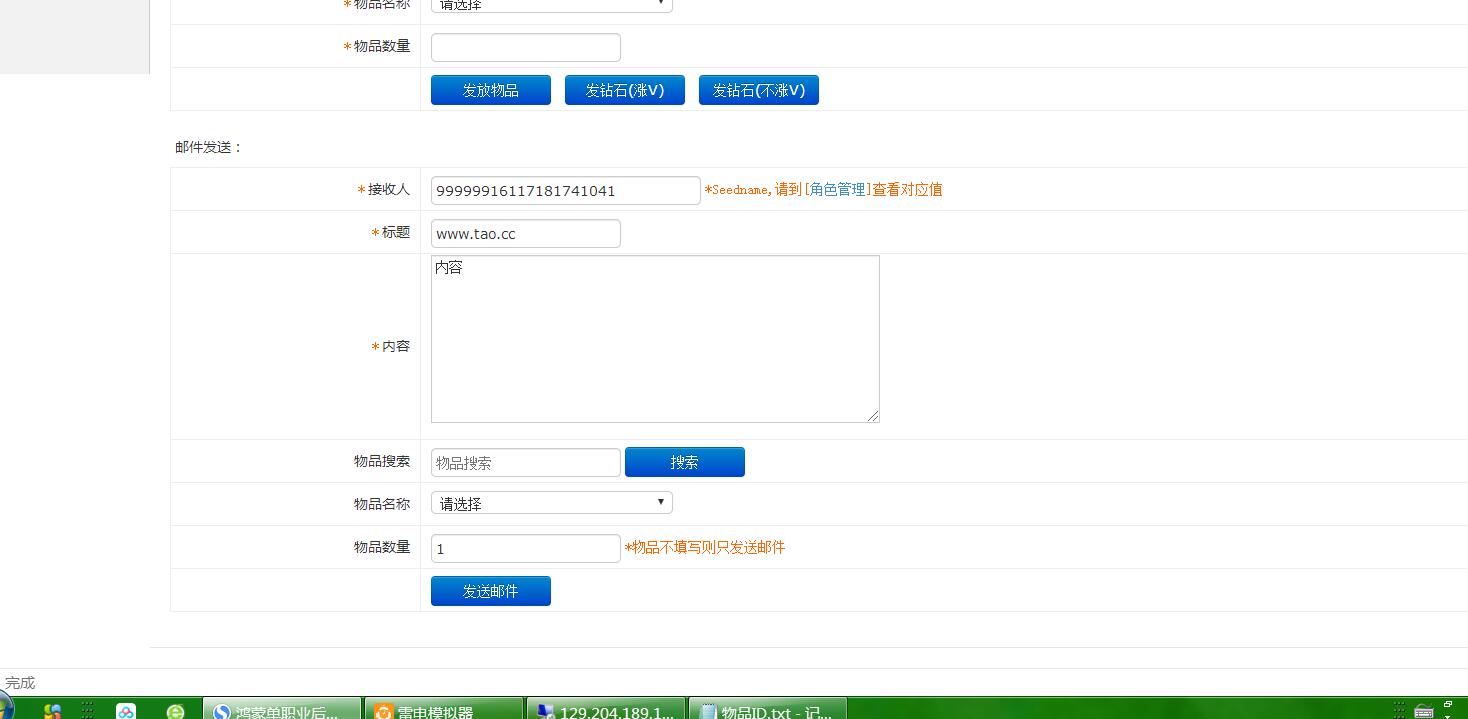Click the mail 物品数量 field showing 1
This screenshot has height=719, width=1468.
pyautogui.click(x=525, y=548)
